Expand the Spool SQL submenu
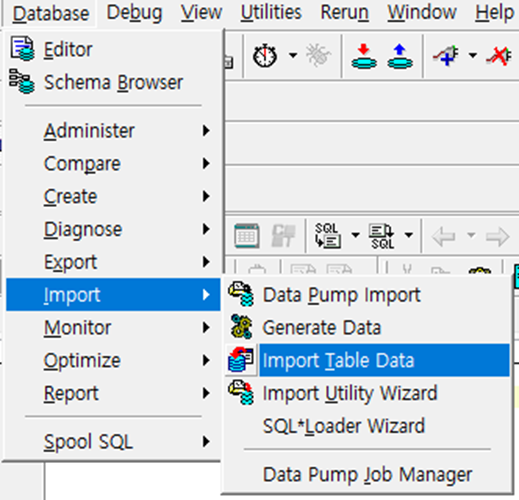519x500 pixels. click(113, 441)
